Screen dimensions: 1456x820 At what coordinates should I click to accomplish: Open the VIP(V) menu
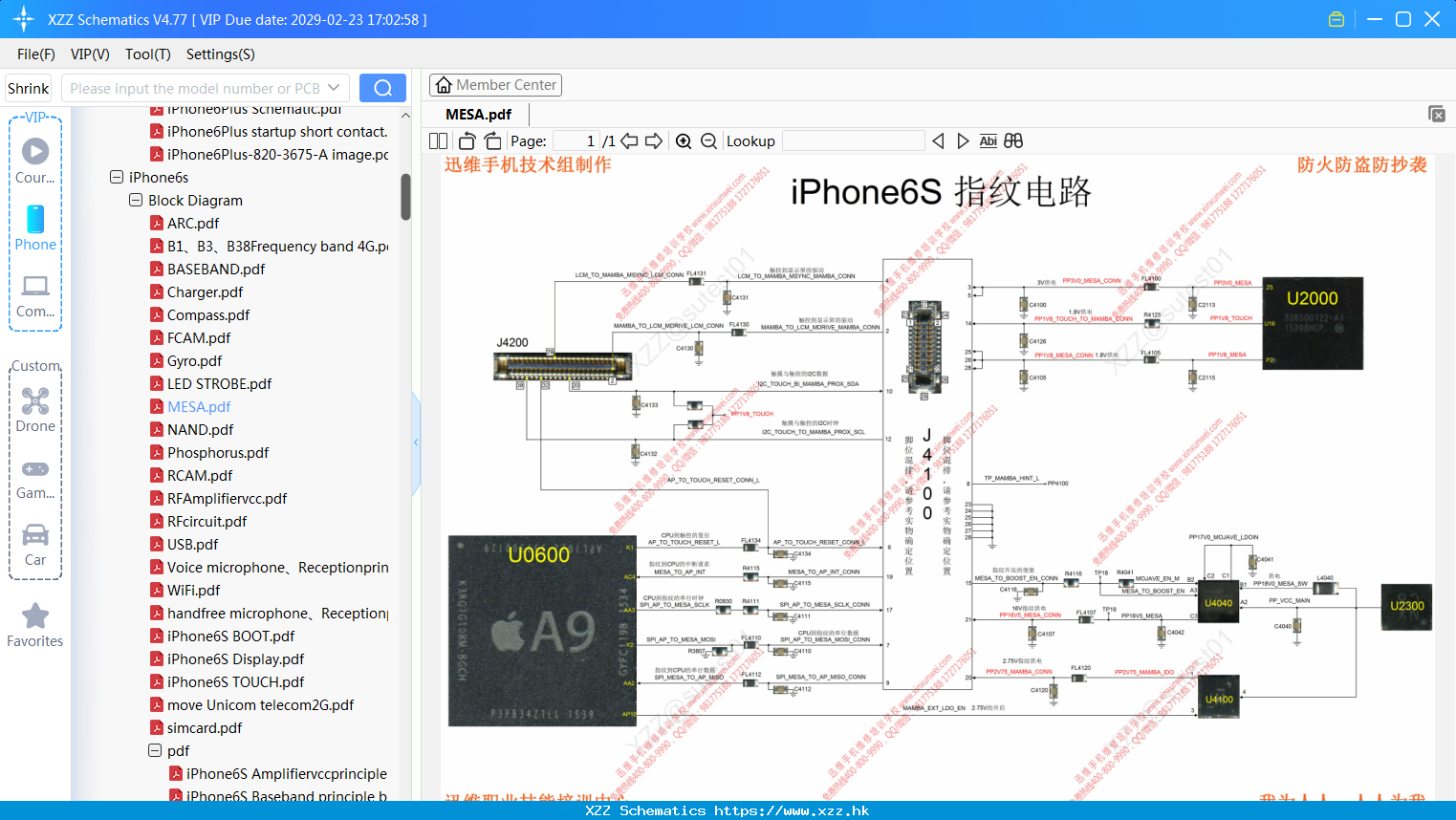90,54
